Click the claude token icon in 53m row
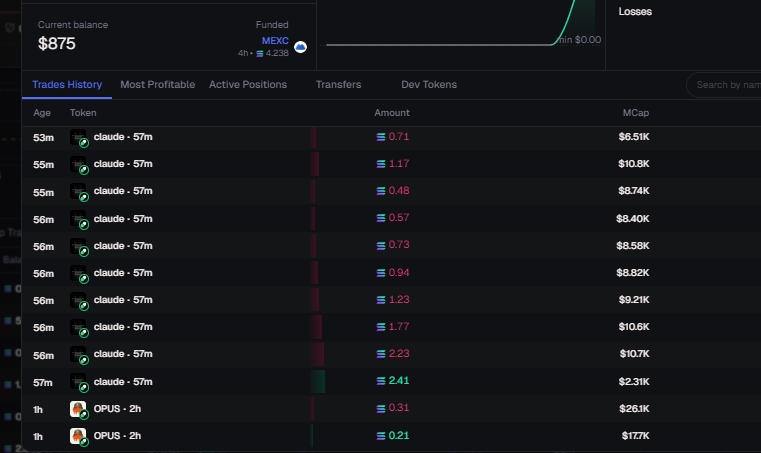Screen dimensions: 761x453 tap(78, 137)
